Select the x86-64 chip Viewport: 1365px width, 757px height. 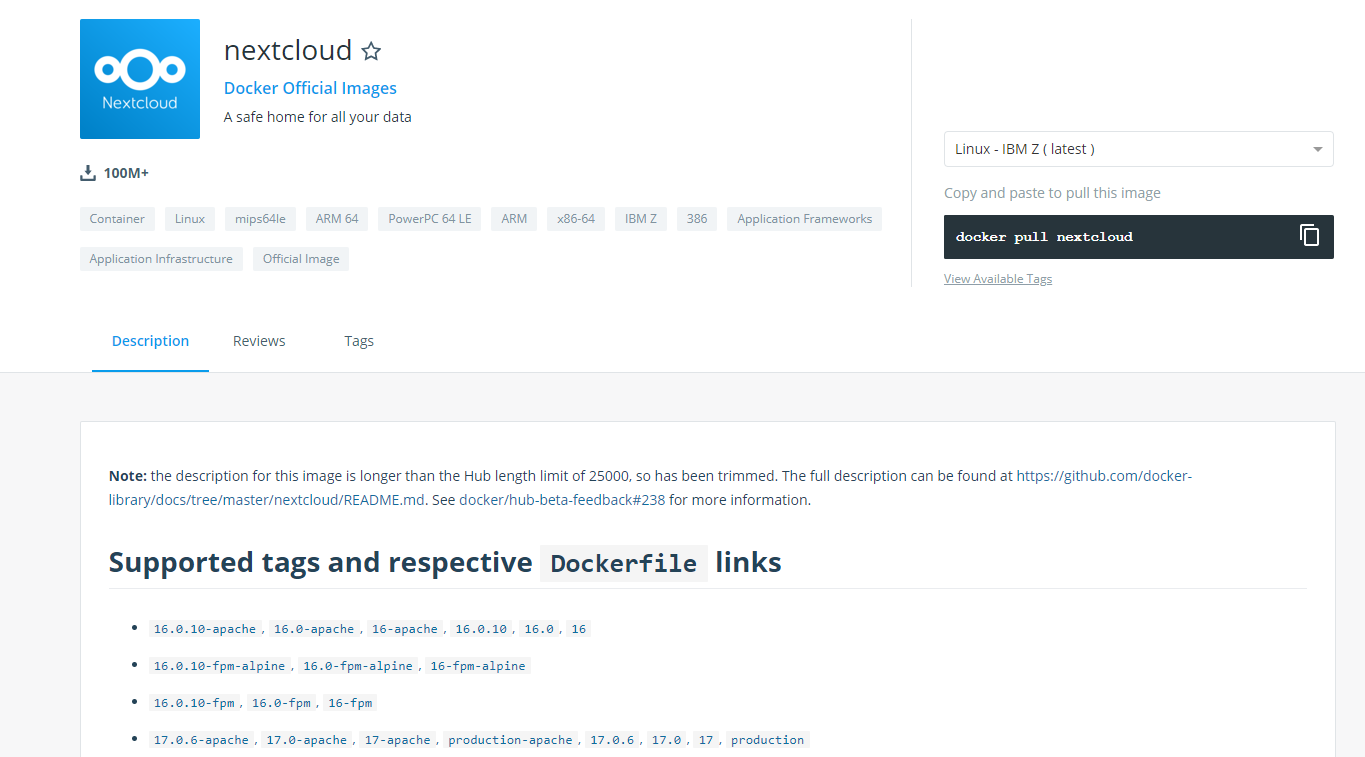tap(576, 219)
